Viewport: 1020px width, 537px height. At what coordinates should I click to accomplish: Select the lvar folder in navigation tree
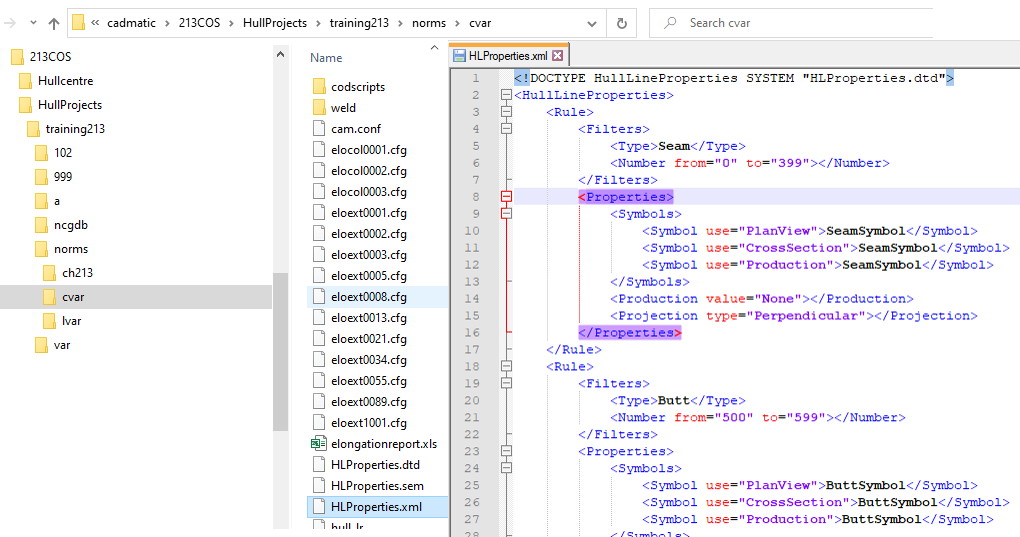71,321
